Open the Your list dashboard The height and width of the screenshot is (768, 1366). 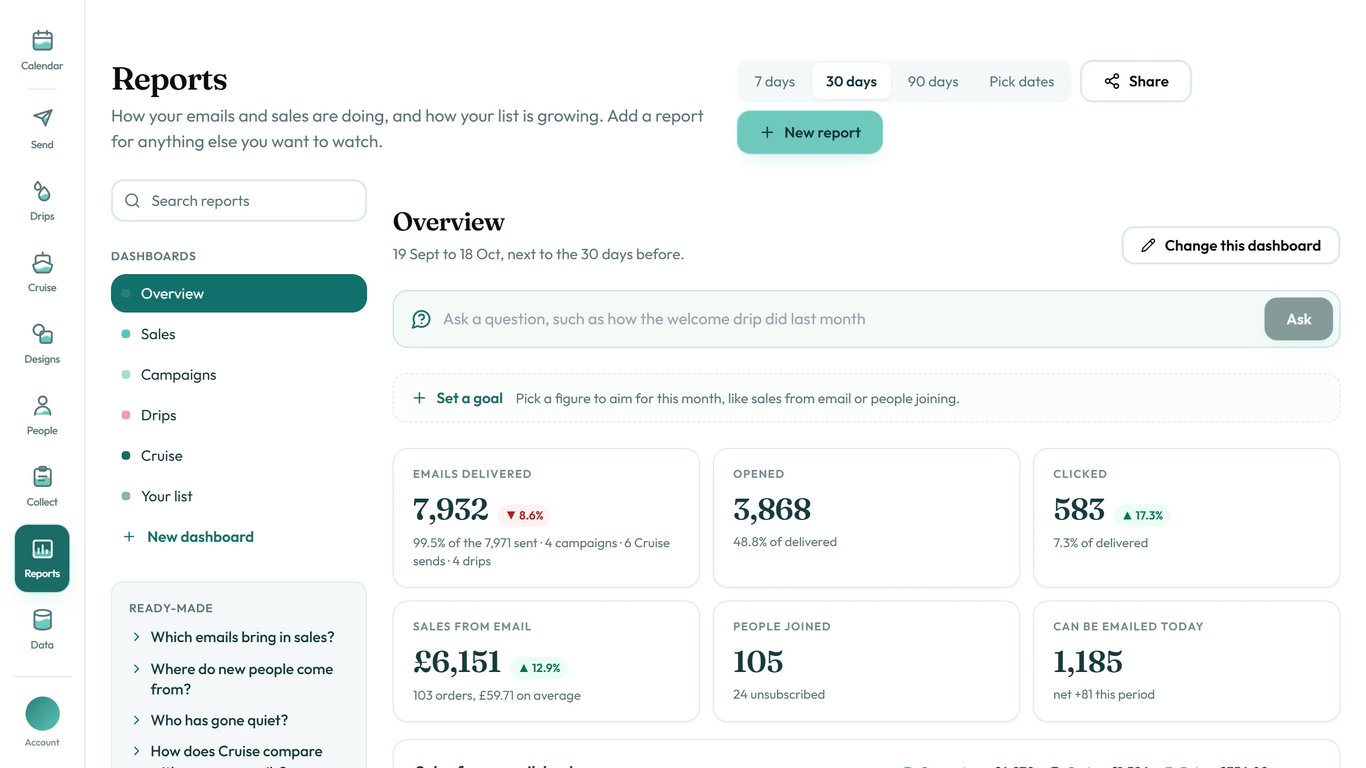pyautogui.click(x=239, y=496)
